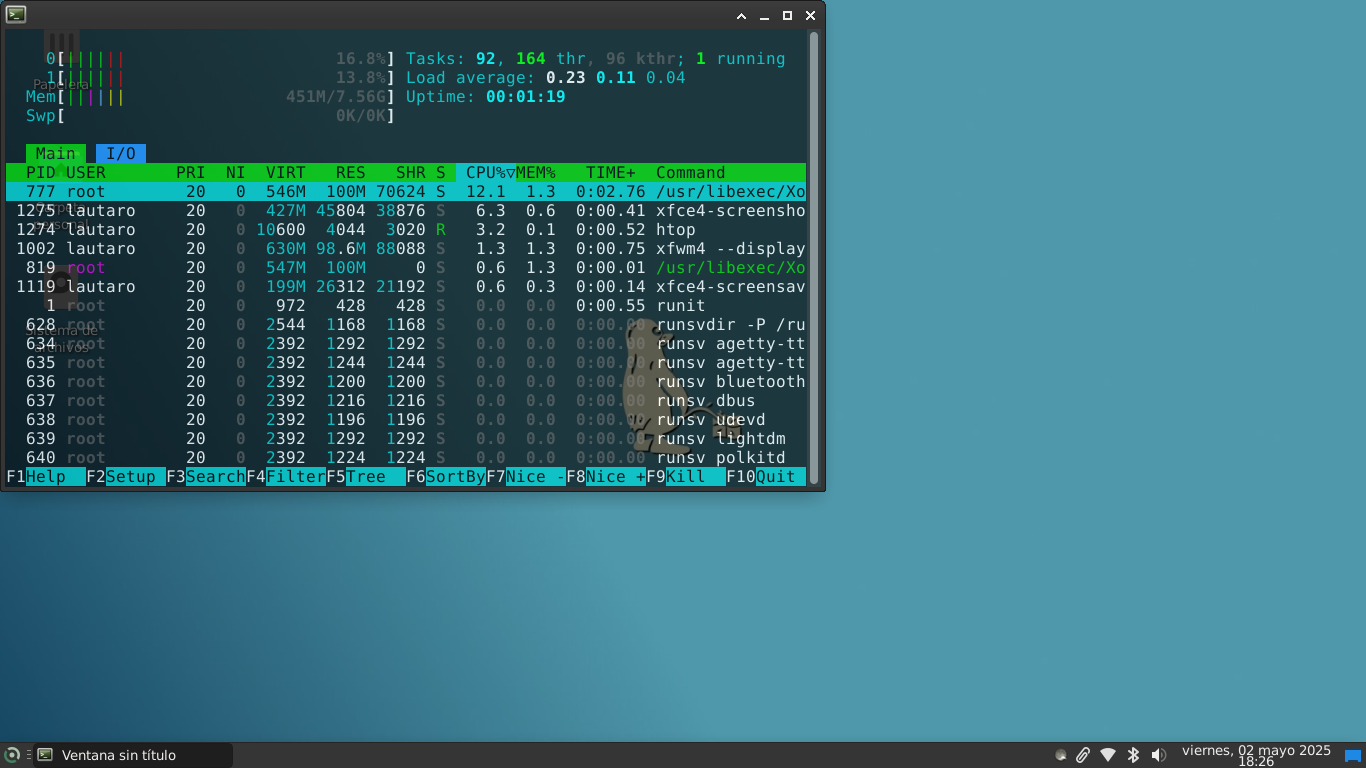Screen dimensions: 1366x768
Task: Select the runsv agetty row PID 635
Action: (x=406, y=363)
